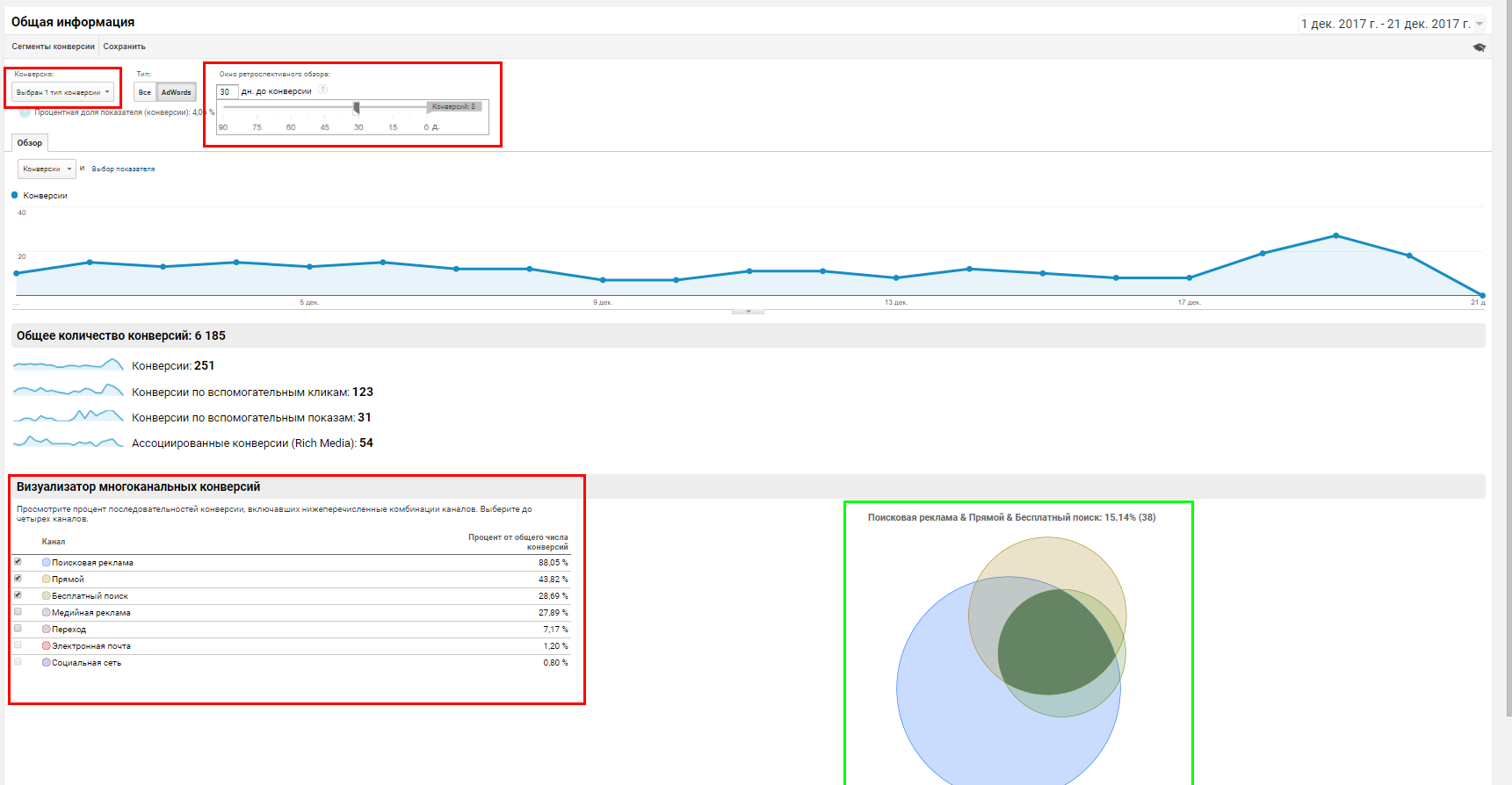Select the Все type button

145,92
